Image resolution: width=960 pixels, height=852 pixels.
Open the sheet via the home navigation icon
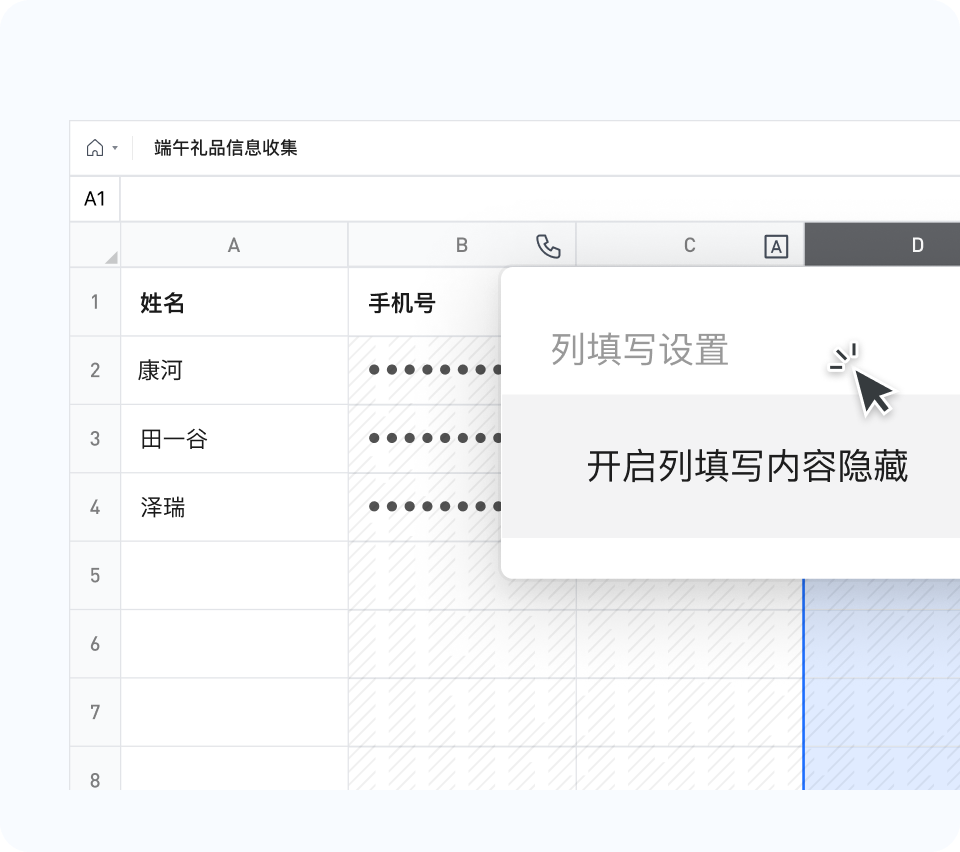(94, 147)
